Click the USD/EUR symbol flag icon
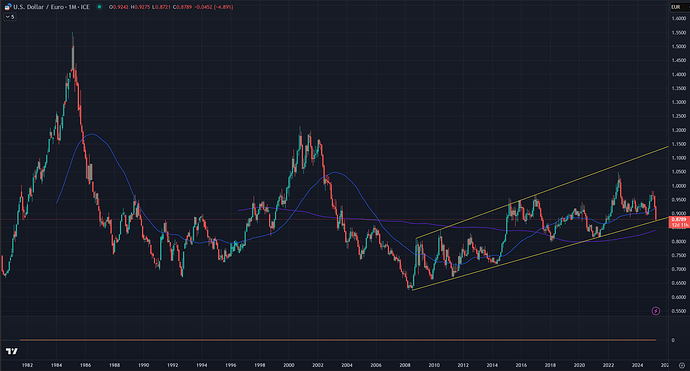The width and height of the screenshot is (690, 371). [x=8, y=7]
